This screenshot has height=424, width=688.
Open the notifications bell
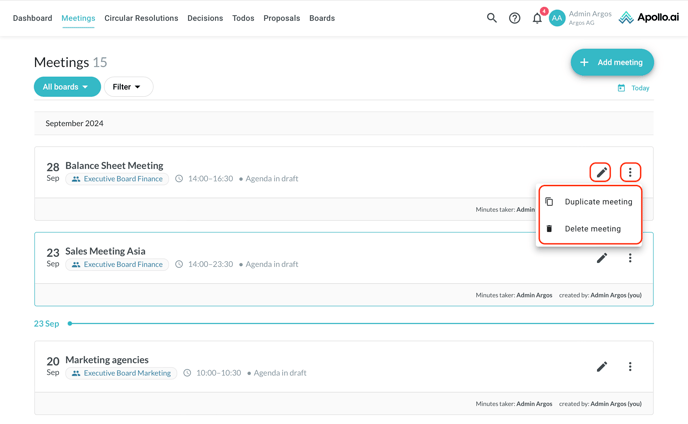coord(537,18)
